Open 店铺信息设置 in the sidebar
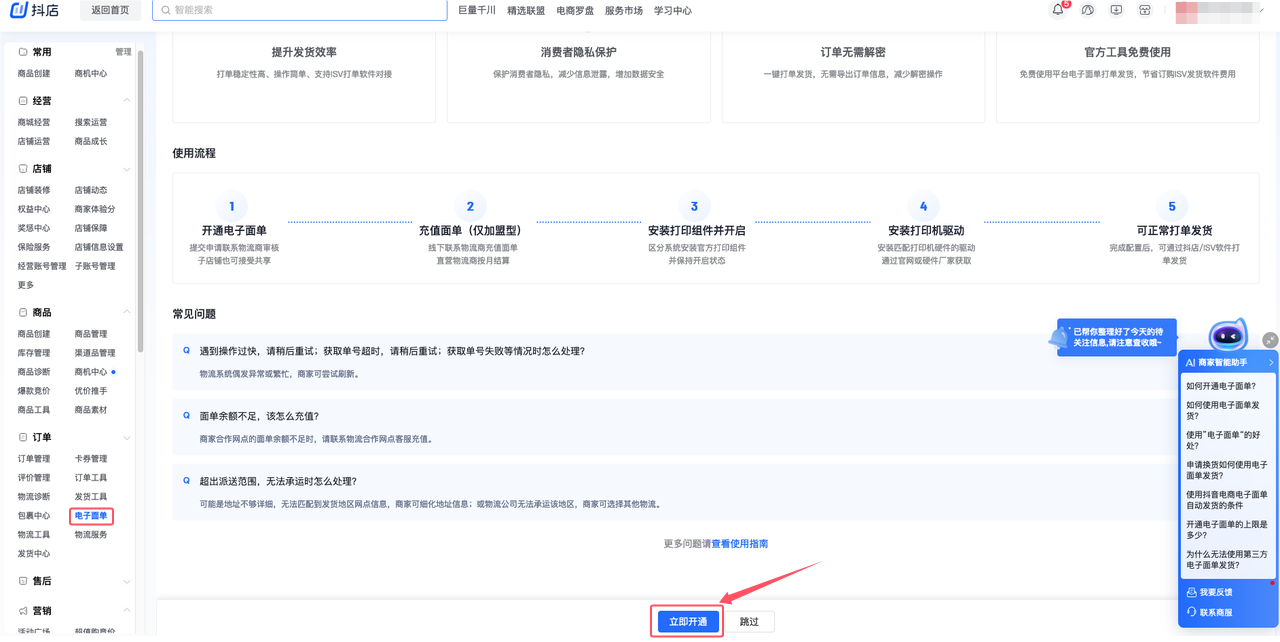The height and width of the screenshot is (642, 1280). click(x=99, y=247)
